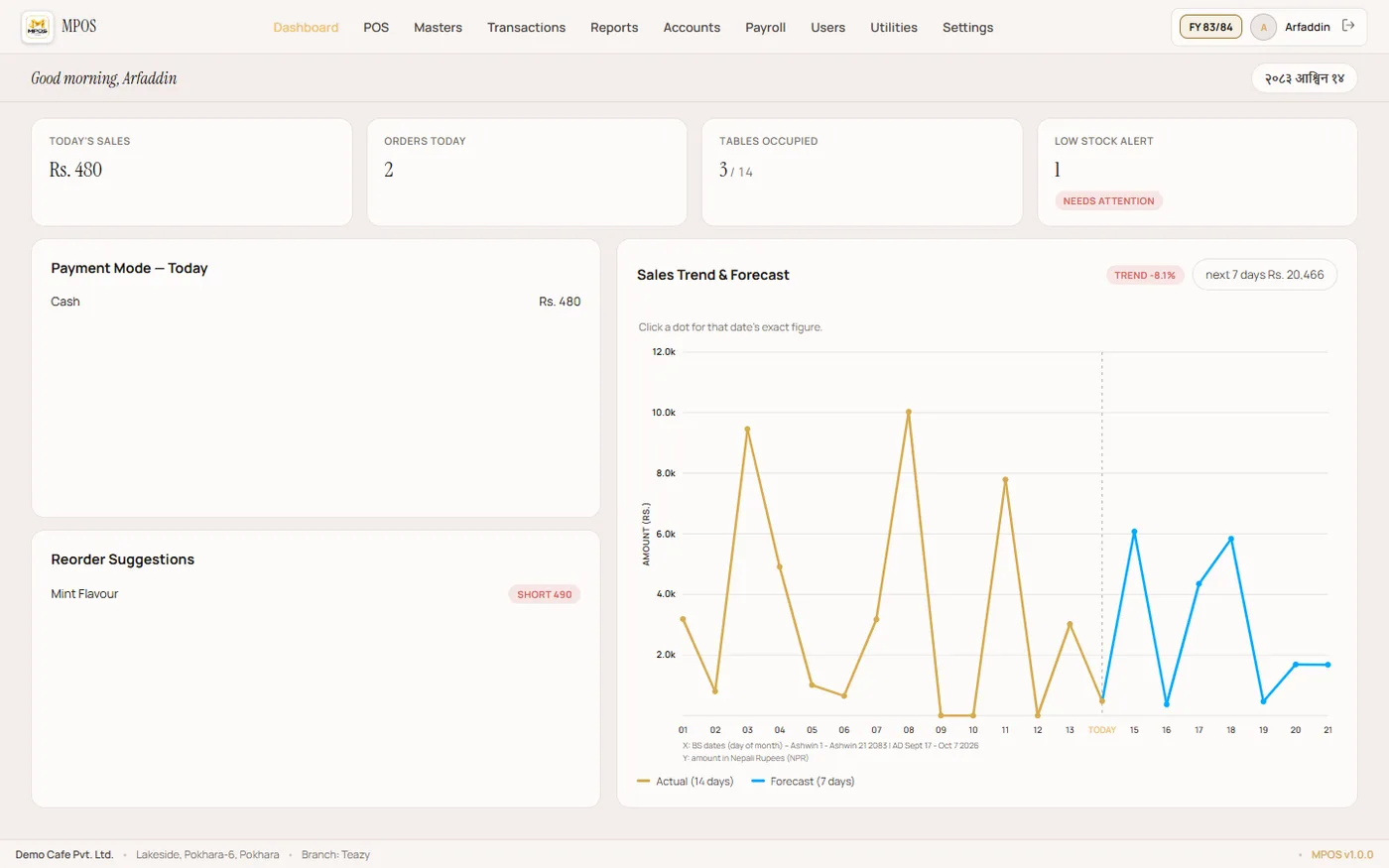Screen dimensions: 1389x868
Task: Click the FY 83/84 fiscal year button
Action: [1210, 27]
